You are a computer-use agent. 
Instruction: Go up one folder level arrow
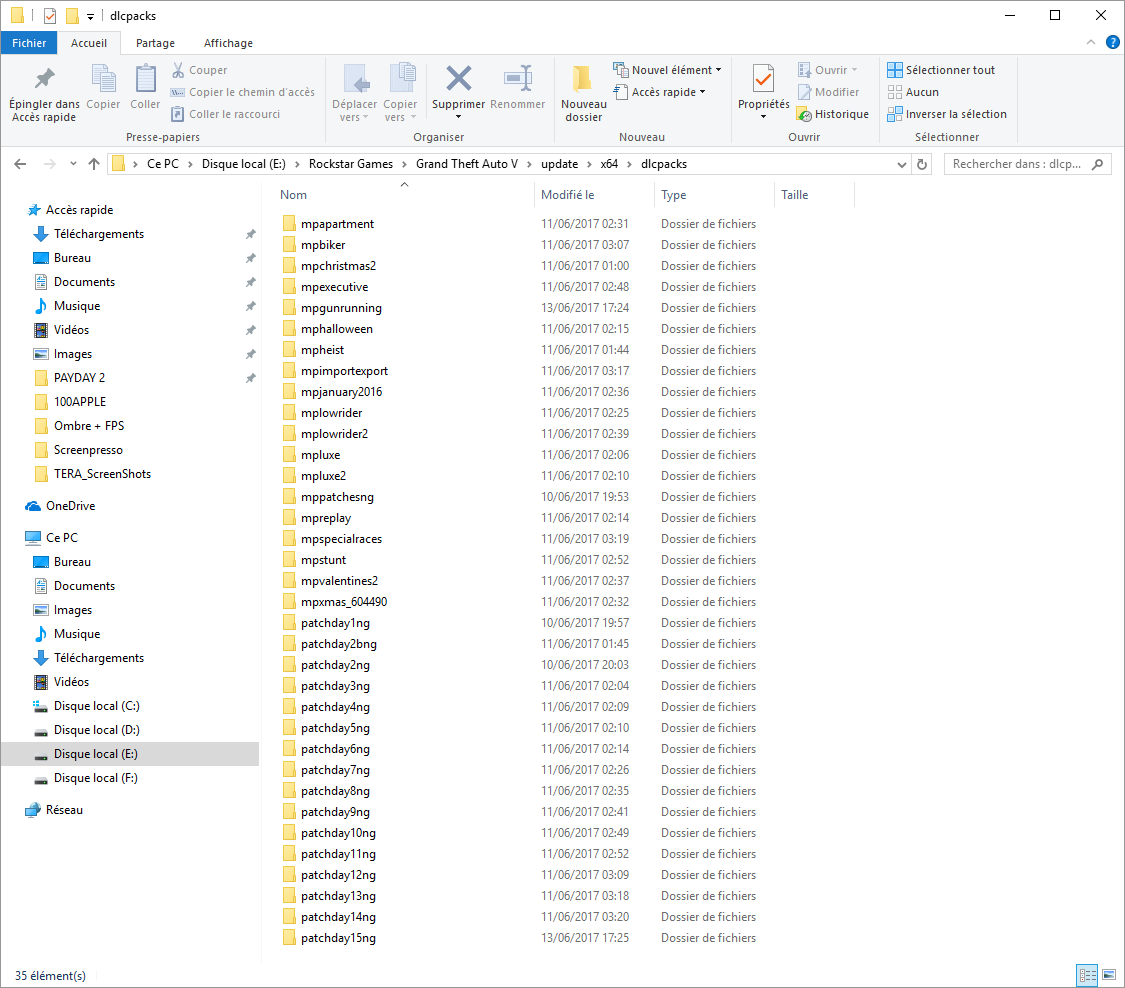pos(94,164)
